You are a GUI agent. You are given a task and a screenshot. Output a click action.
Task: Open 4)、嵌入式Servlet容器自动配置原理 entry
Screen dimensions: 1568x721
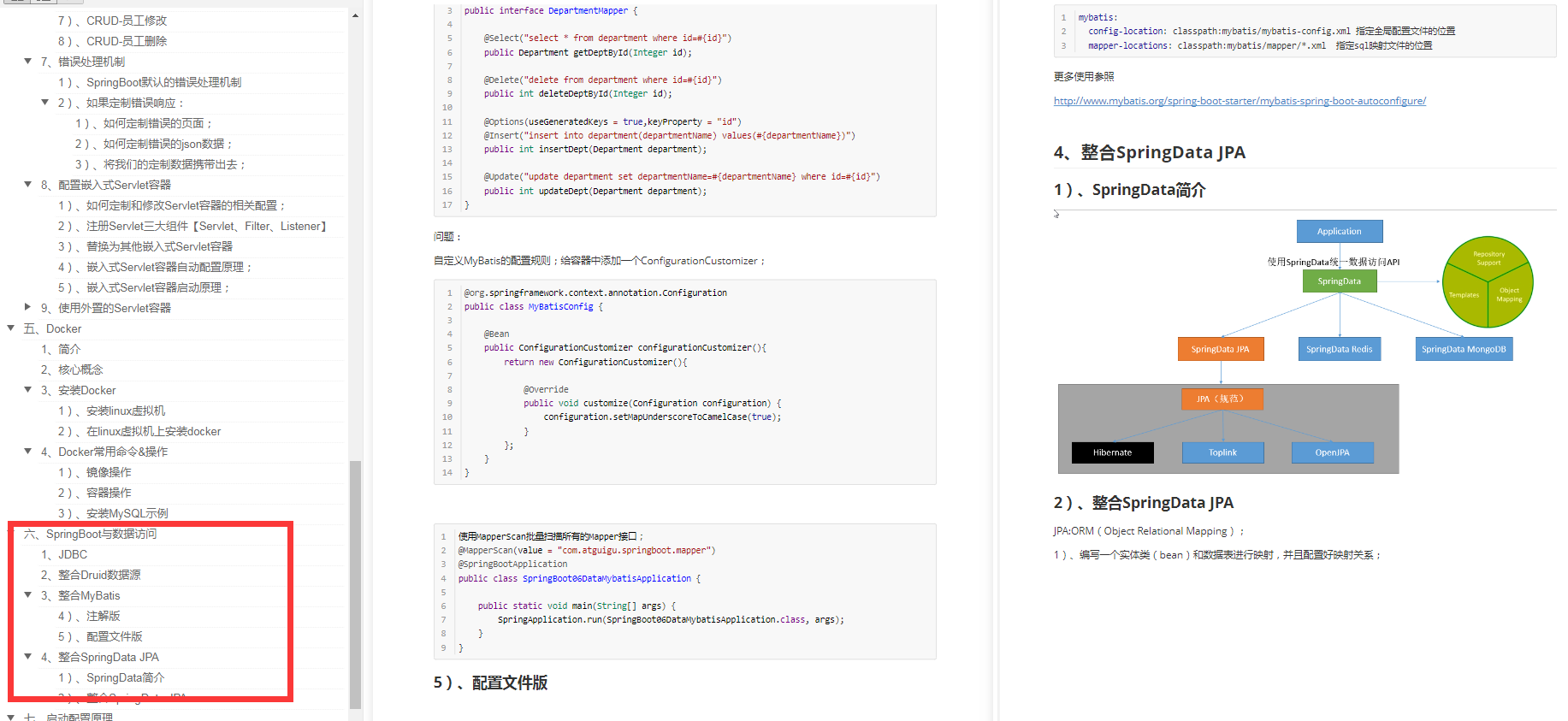point(155,267)
